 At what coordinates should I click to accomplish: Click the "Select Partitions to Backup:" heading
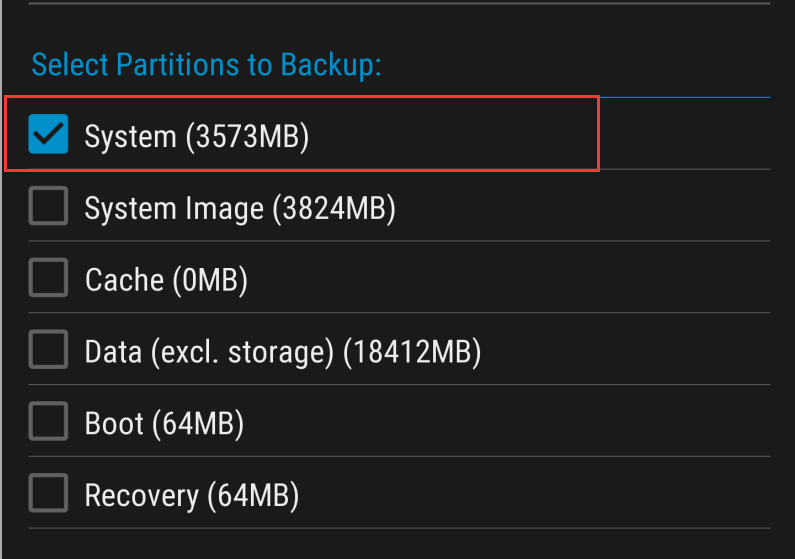tap(207, 65)
